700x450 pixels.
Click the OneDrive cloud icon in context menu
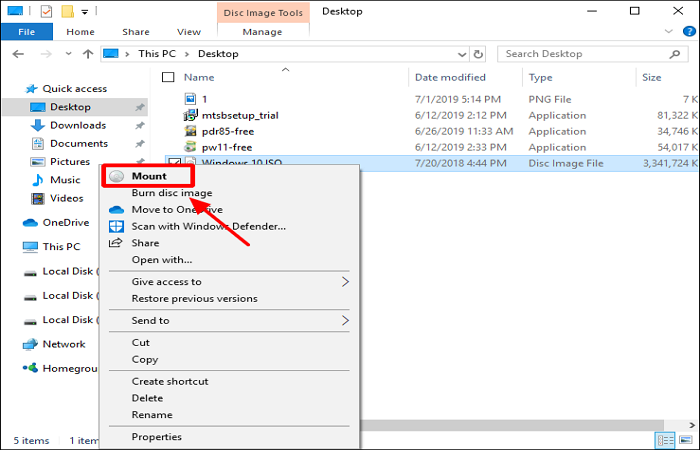pyautogui.click(x=117, y=209)
